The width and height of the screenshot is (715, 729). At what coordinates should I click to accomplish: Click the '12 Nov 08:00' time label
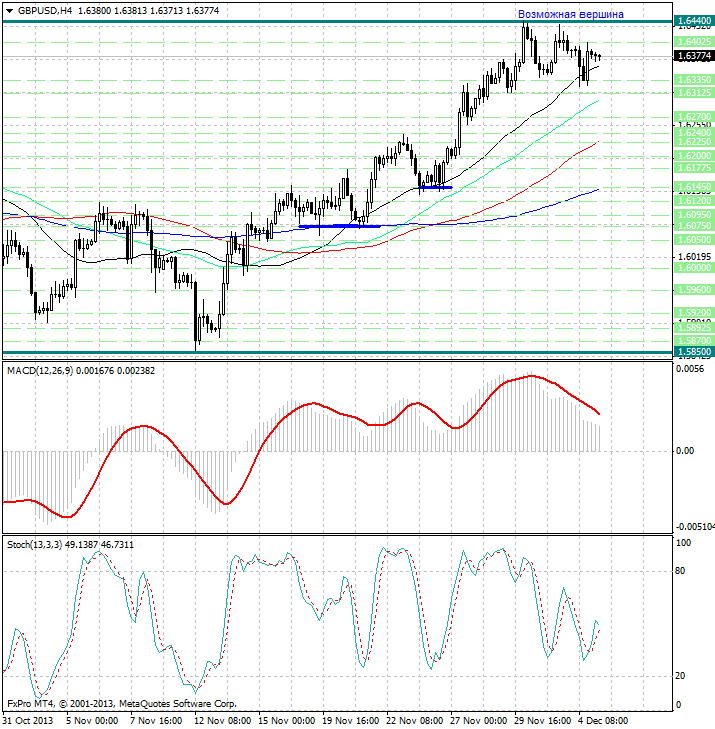222,721
